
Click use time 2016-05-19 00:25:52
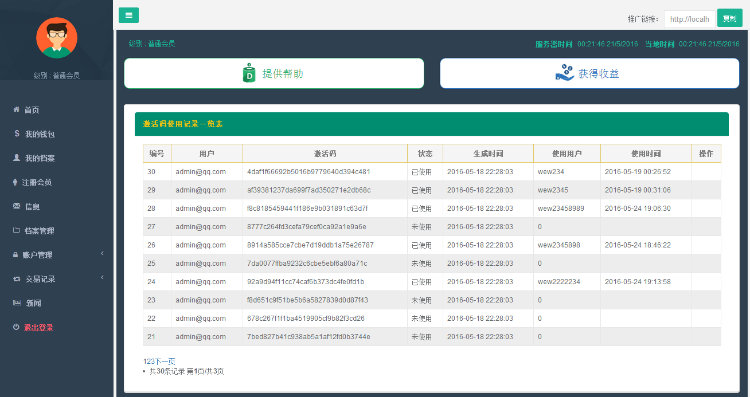pos(638,171)
